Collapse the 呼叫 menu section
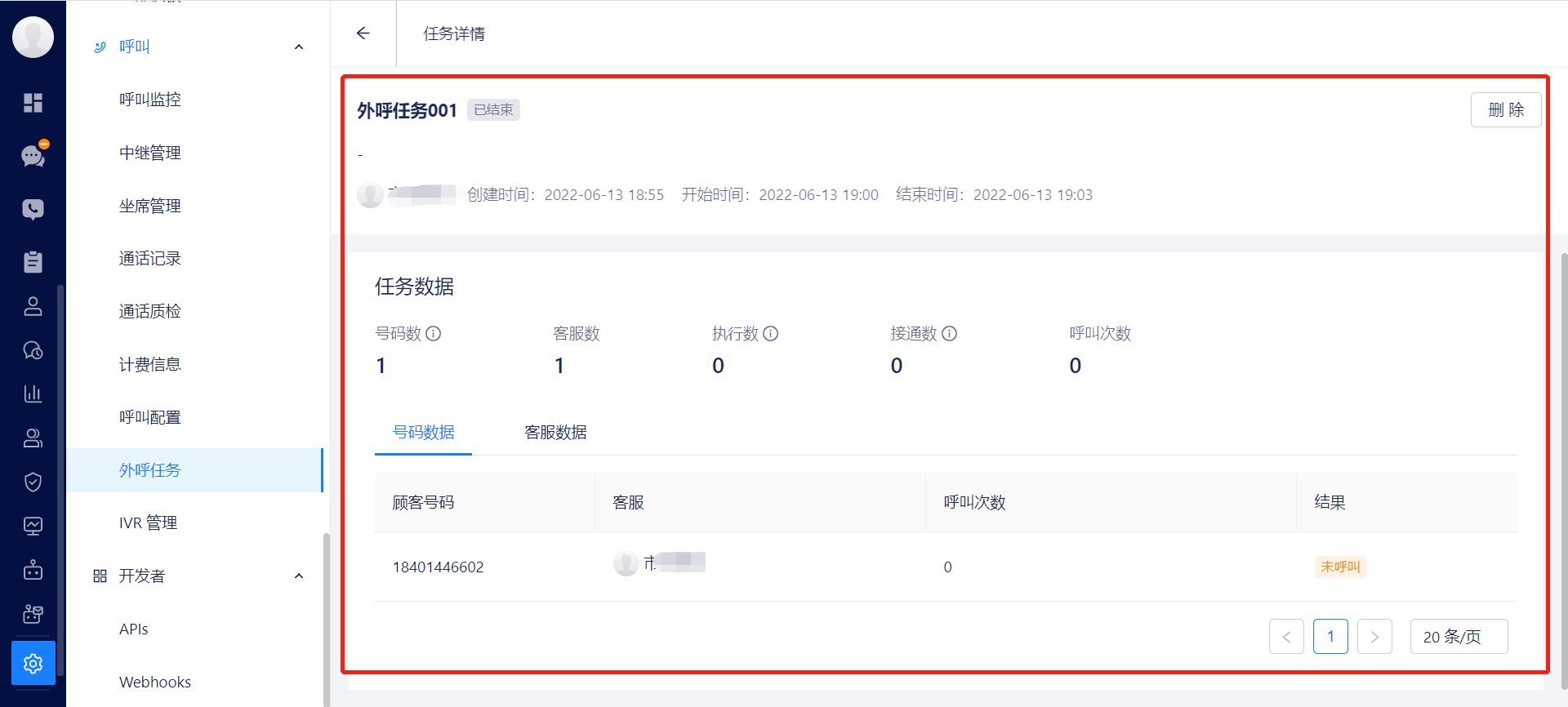Screen dimensions: 1568x707 coord(299,47)
